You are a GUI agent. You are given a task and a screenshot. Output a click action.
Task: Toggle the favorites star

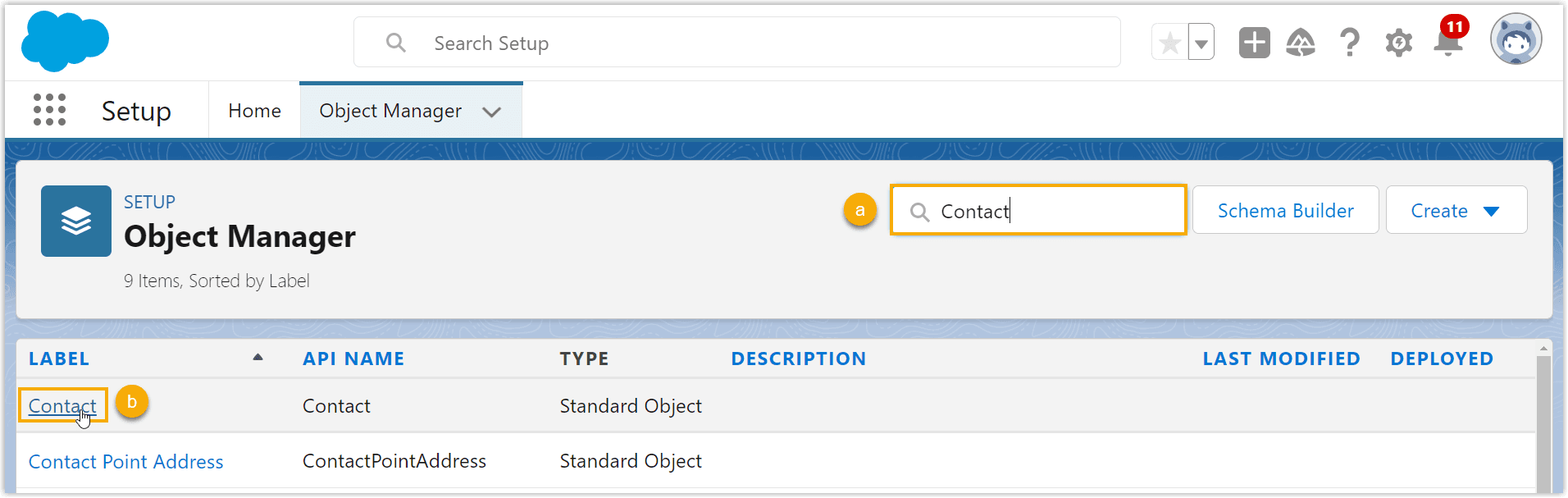pos(1169,41)
